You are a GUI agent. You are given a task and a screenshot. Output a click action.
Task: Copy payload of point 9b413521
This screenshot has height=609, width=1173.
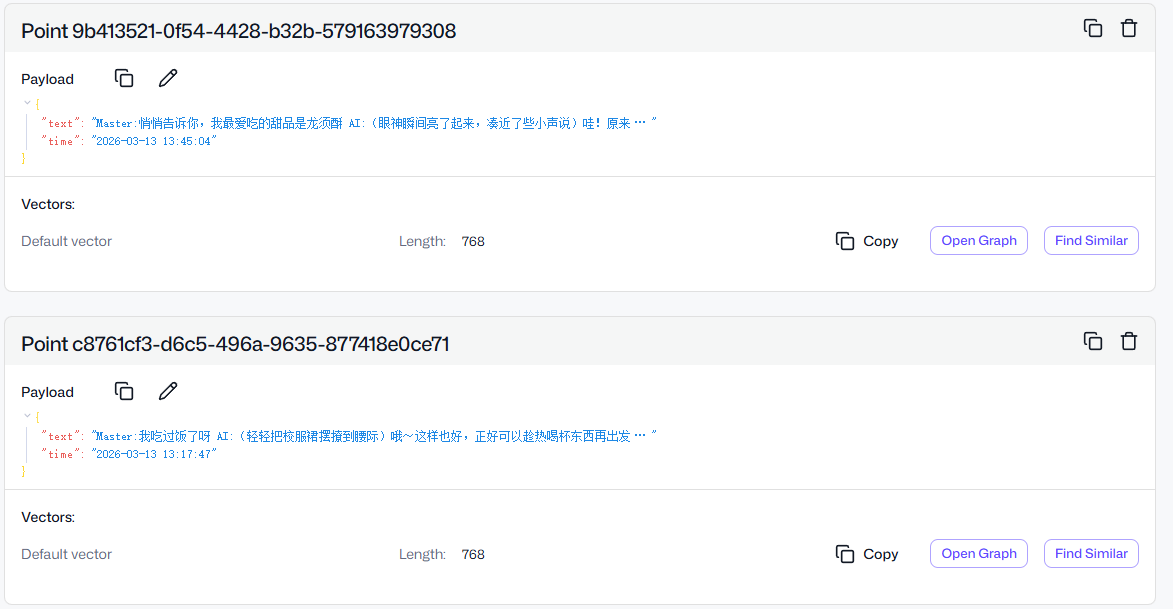(124, 78)
